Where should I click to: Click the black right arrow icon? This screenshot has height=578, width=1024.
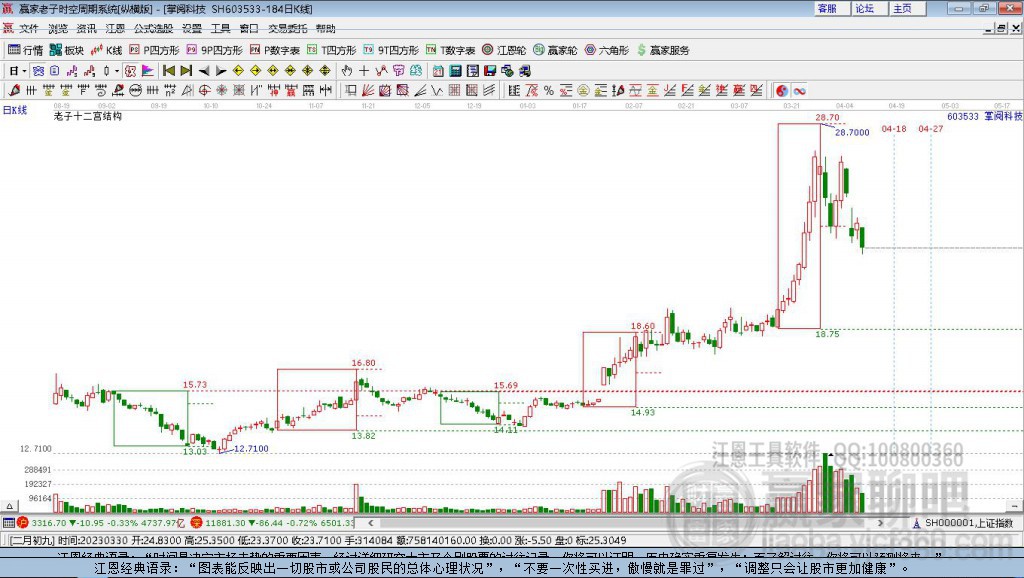tap(221, 71)
